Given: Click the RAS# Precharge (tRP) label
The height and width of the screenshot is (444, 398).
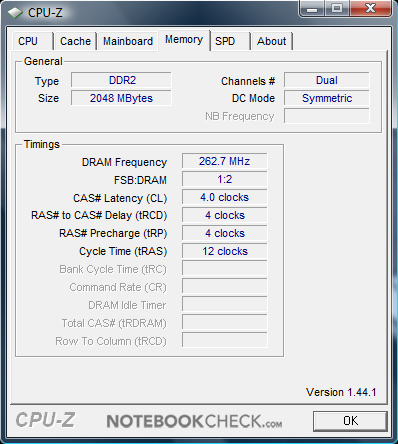Looking at the screenshot, I should pos(113,234).
